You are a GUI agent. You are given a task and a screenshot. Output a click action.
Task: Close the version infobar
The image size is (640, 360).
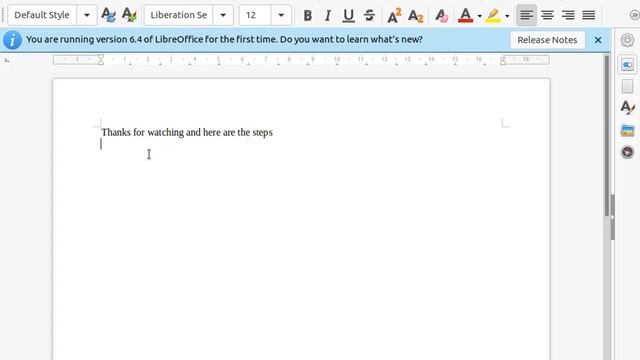(598, 40)
